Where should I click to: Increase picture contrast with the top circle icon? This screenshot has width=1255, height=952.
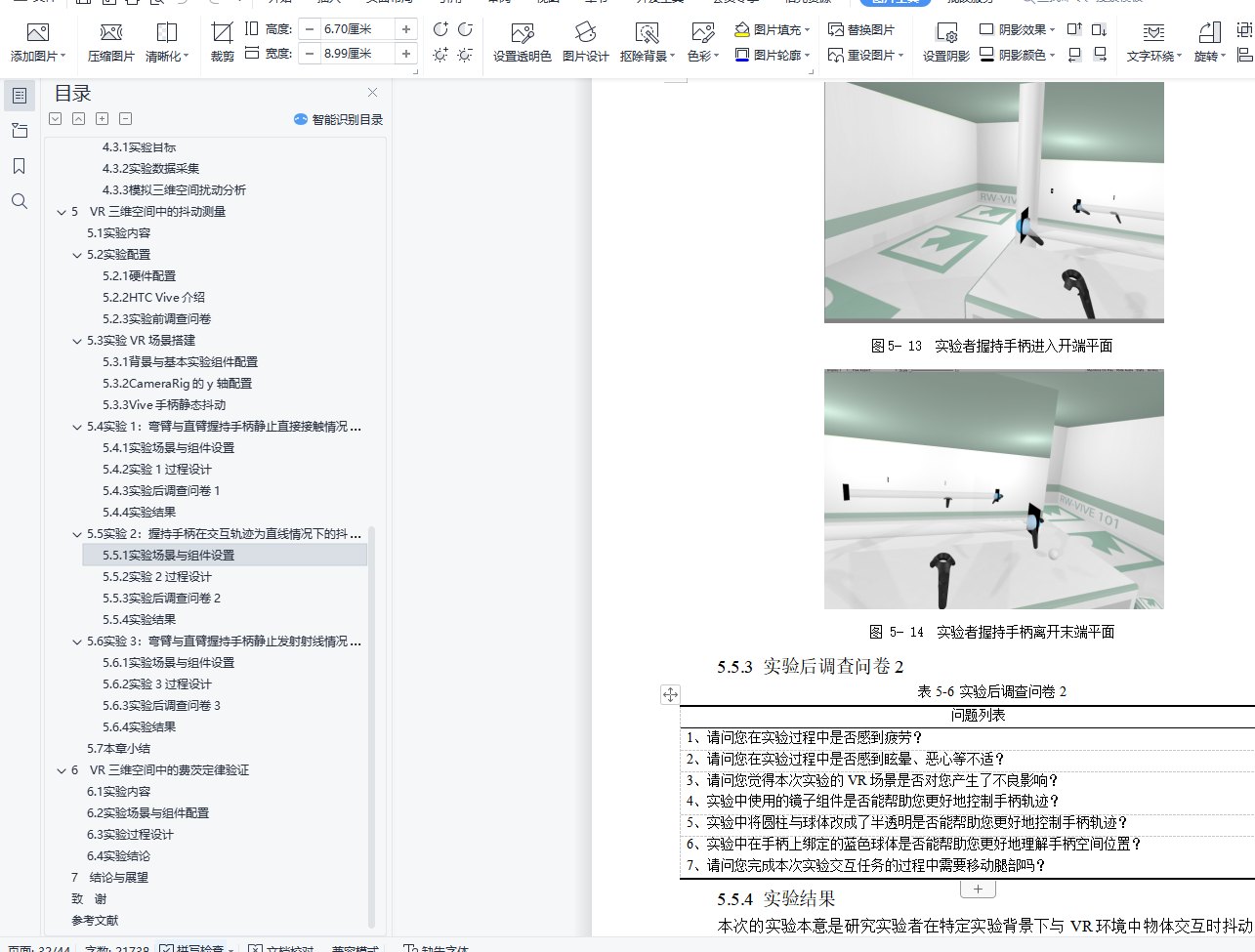(440, 30)
